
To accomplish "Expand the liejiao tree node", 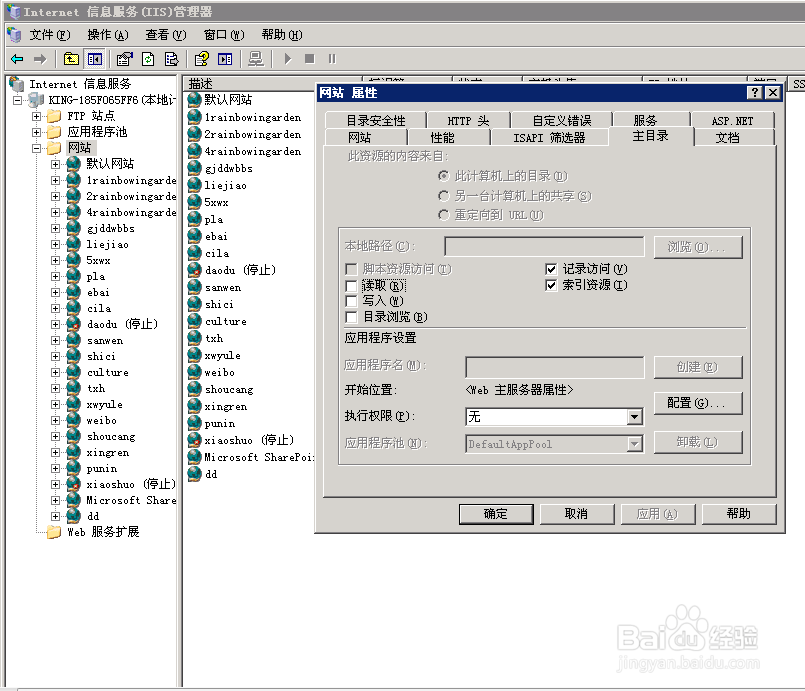I will pyautogui.click(x=55, y=244).
